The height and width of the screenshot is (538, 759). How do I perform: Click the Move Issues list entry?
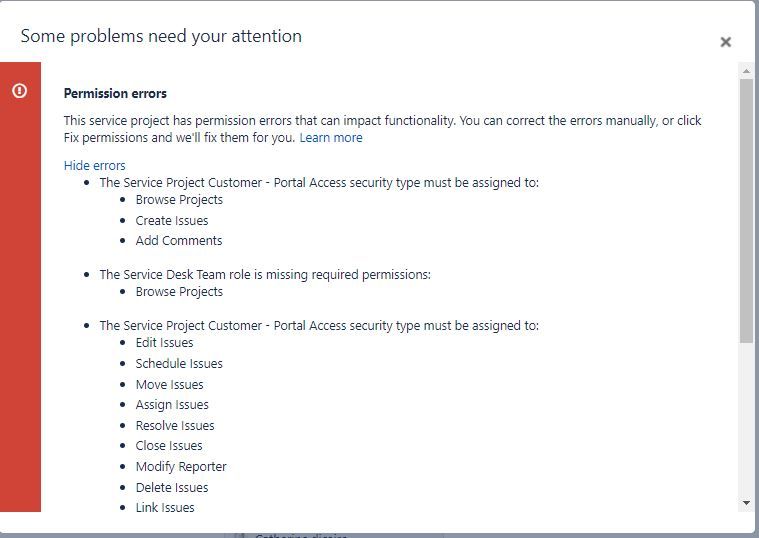[169, 385]
